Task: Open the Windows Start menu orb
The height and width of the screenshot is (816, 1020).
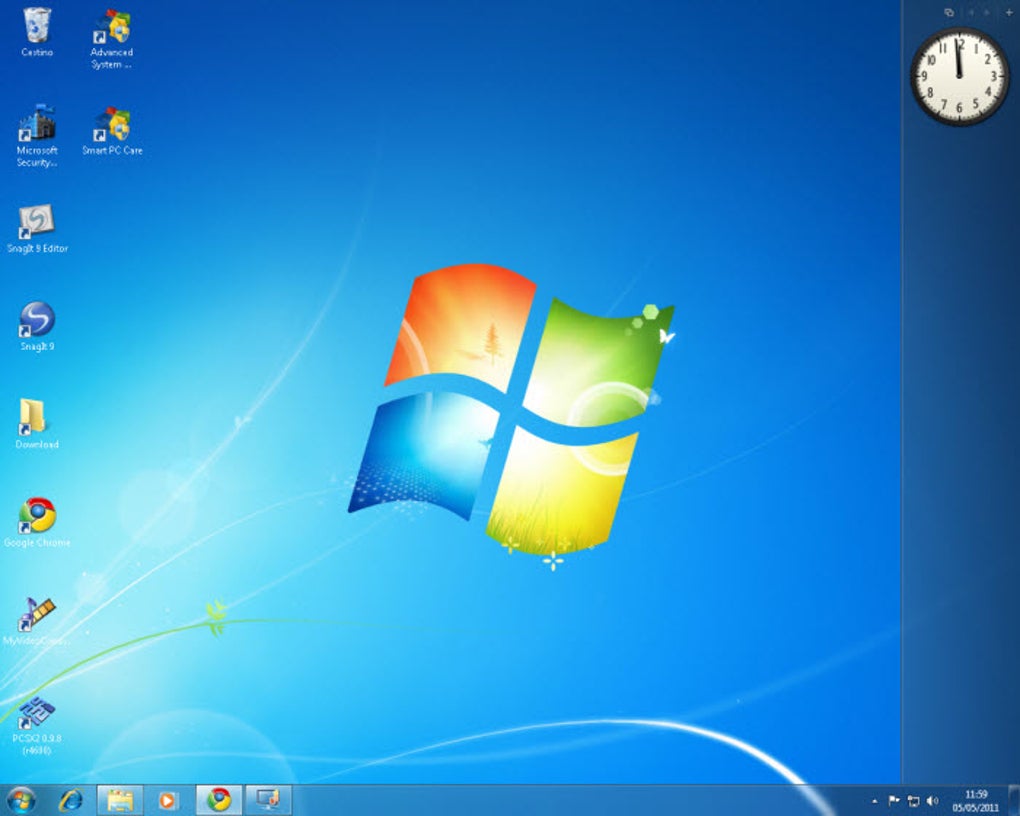Action: [21, 800]
